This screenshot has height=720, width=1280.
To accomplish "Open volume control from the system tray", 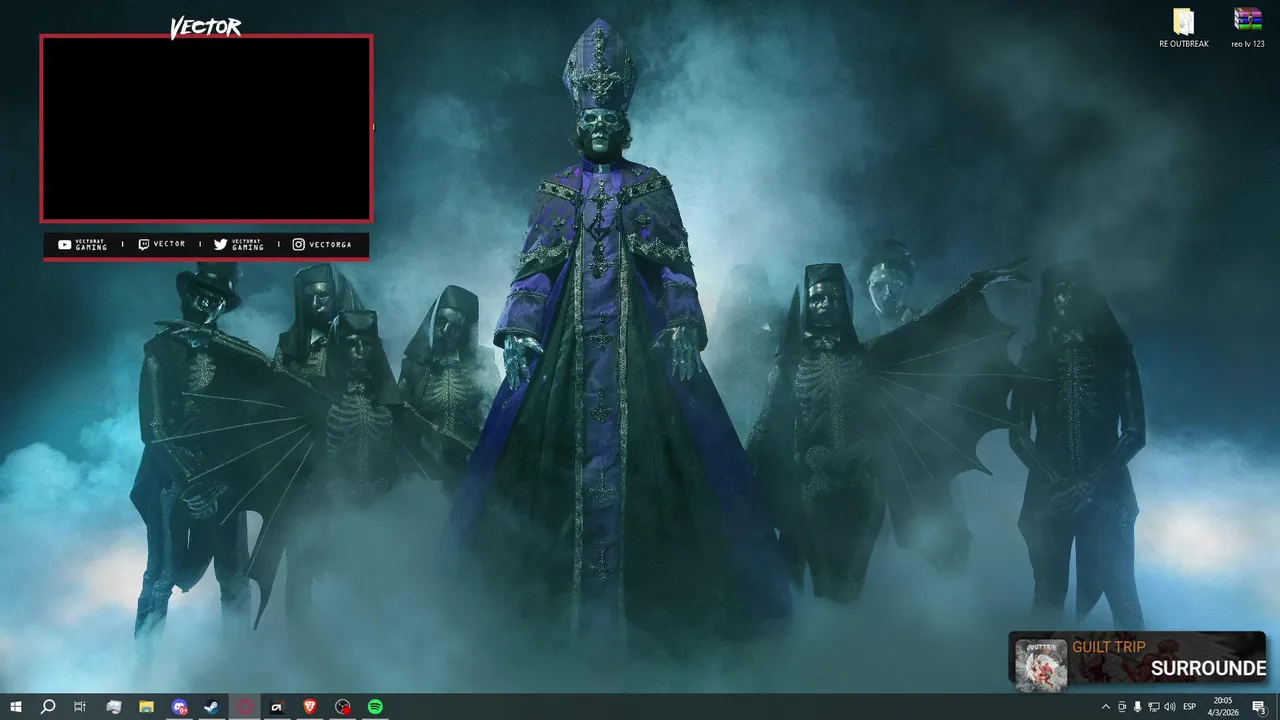I will pyautogui.click(x=1170, y=707).
